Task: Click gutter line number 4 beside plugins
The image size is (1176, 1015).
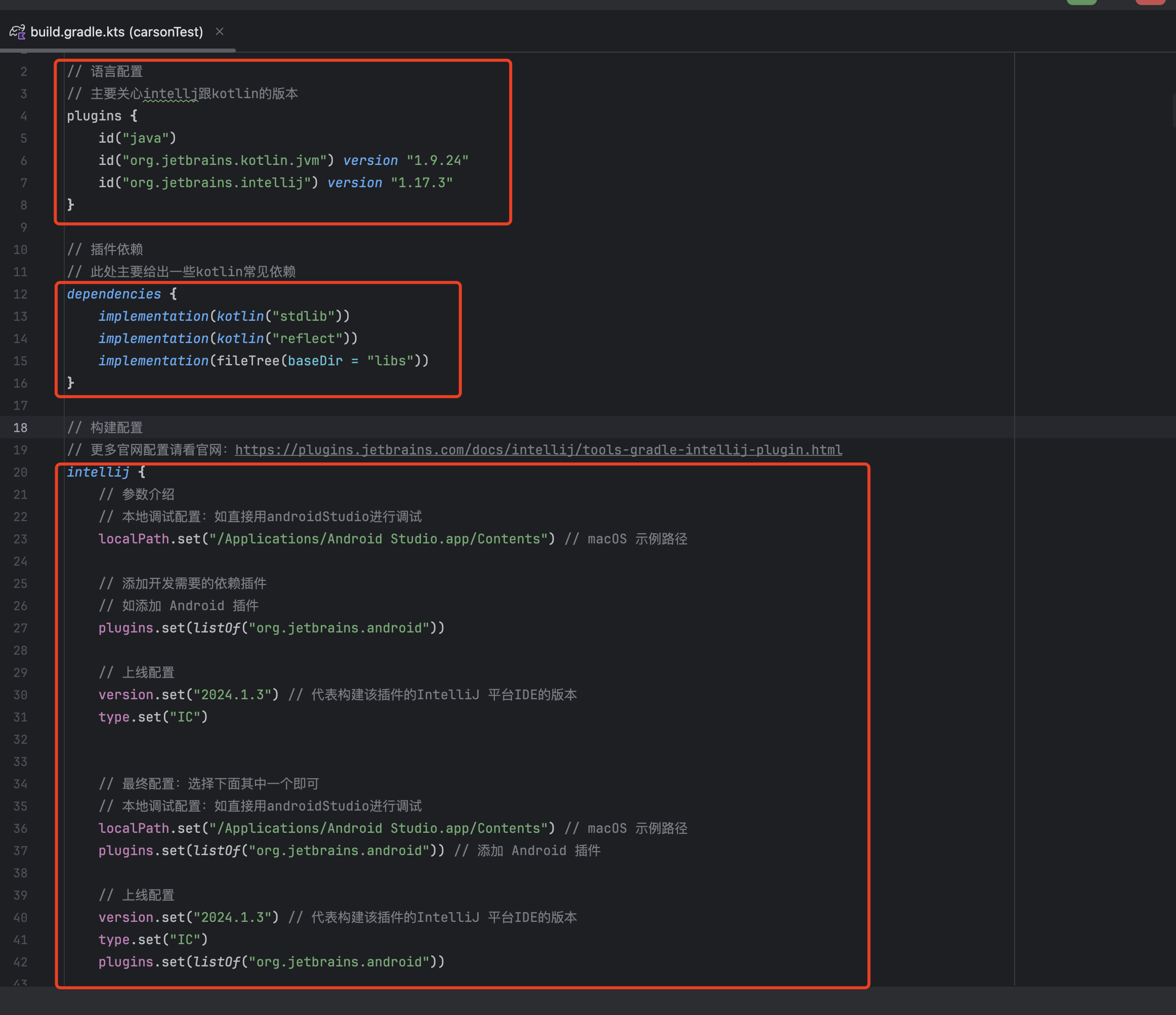Action: pyautogui.click(x=23, y=116)
